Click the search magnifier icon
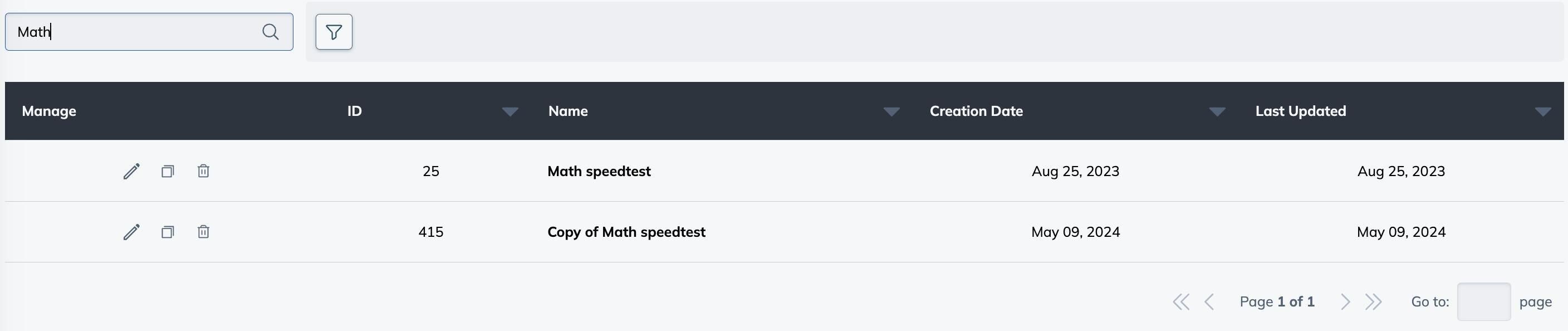Screen dimensions: 1568x331 tap(270, 32)
